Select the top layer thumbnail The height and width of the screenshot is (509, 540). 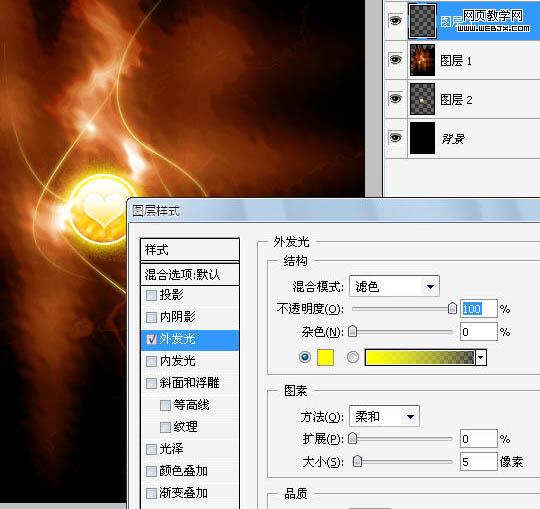[x=422, y=21]
